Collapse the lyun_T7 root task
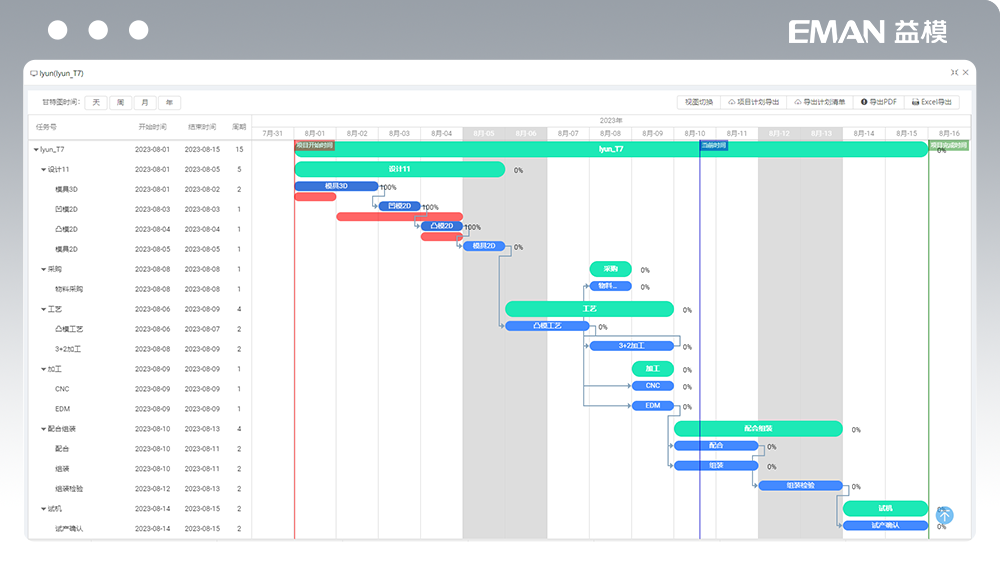Image resolution: width=1000 pixels, height=563 pixels. pos(37,149)
